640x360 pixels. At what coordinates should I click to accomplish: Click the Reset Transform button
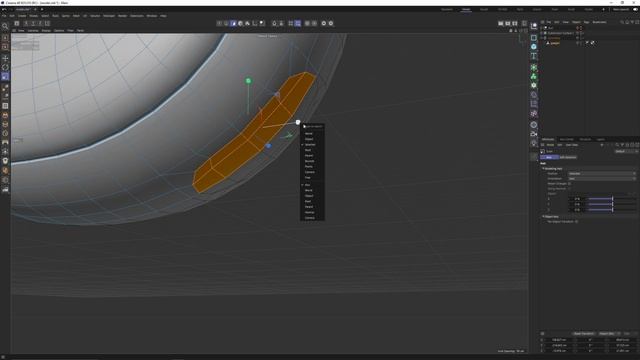click(584, 333)
